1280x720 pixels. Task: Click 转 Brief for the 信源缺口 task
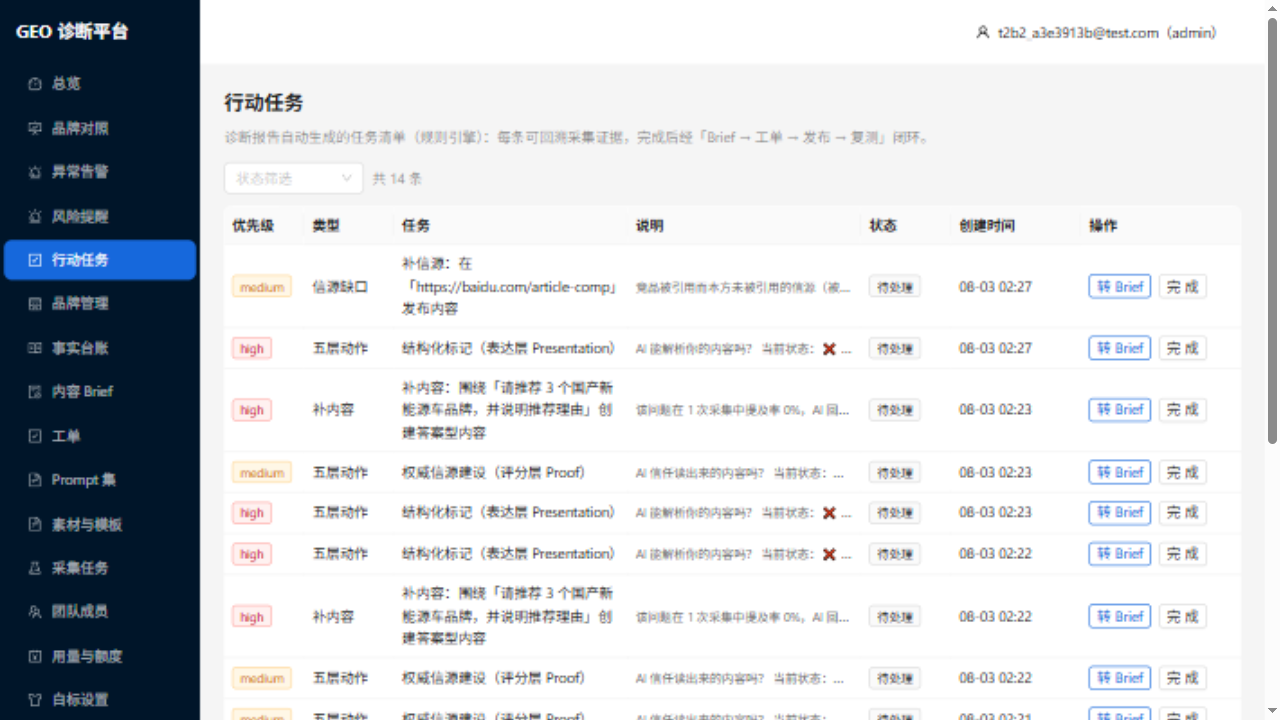click(x=1120, y=287)
